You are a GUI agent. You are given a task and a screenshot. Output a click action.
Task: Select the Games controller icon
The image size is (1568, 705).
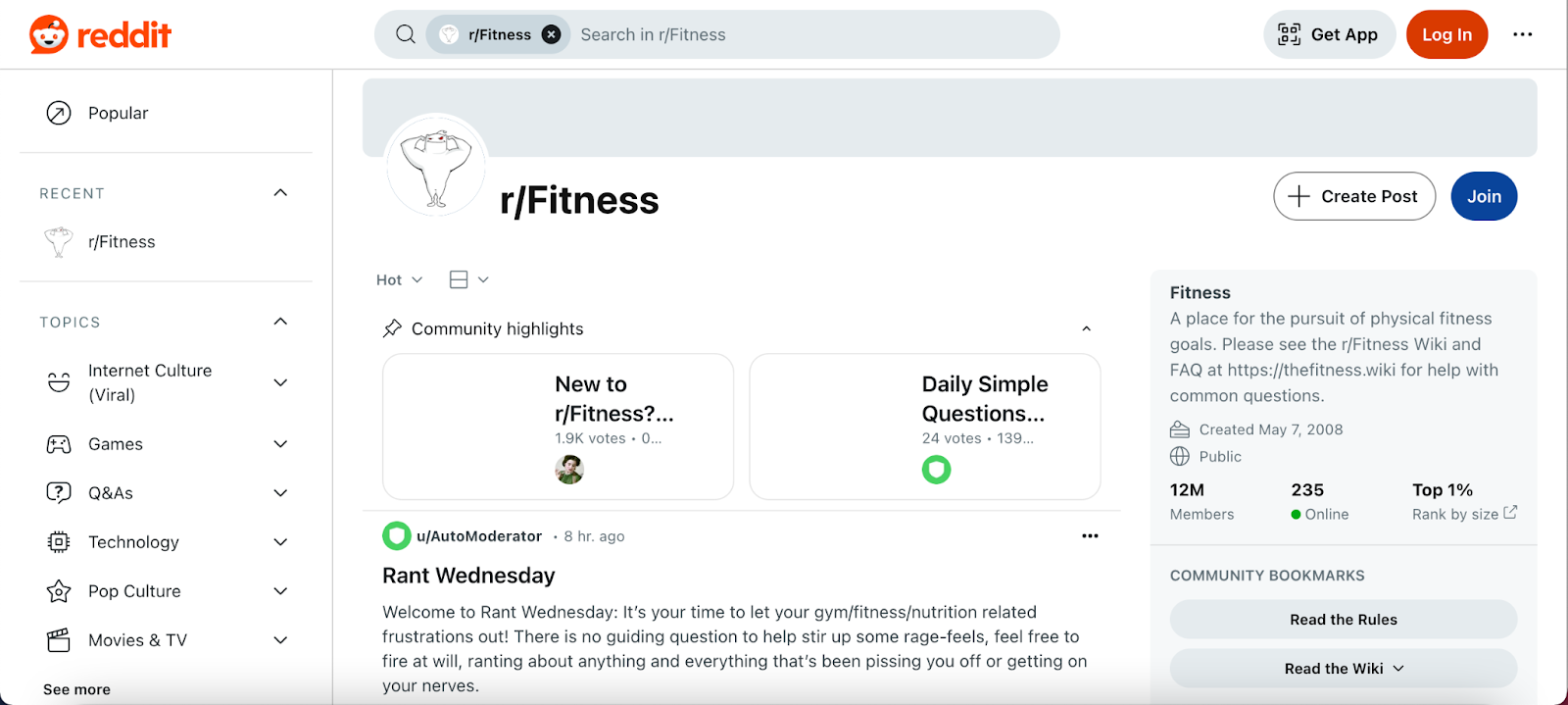tap(59, 443)
